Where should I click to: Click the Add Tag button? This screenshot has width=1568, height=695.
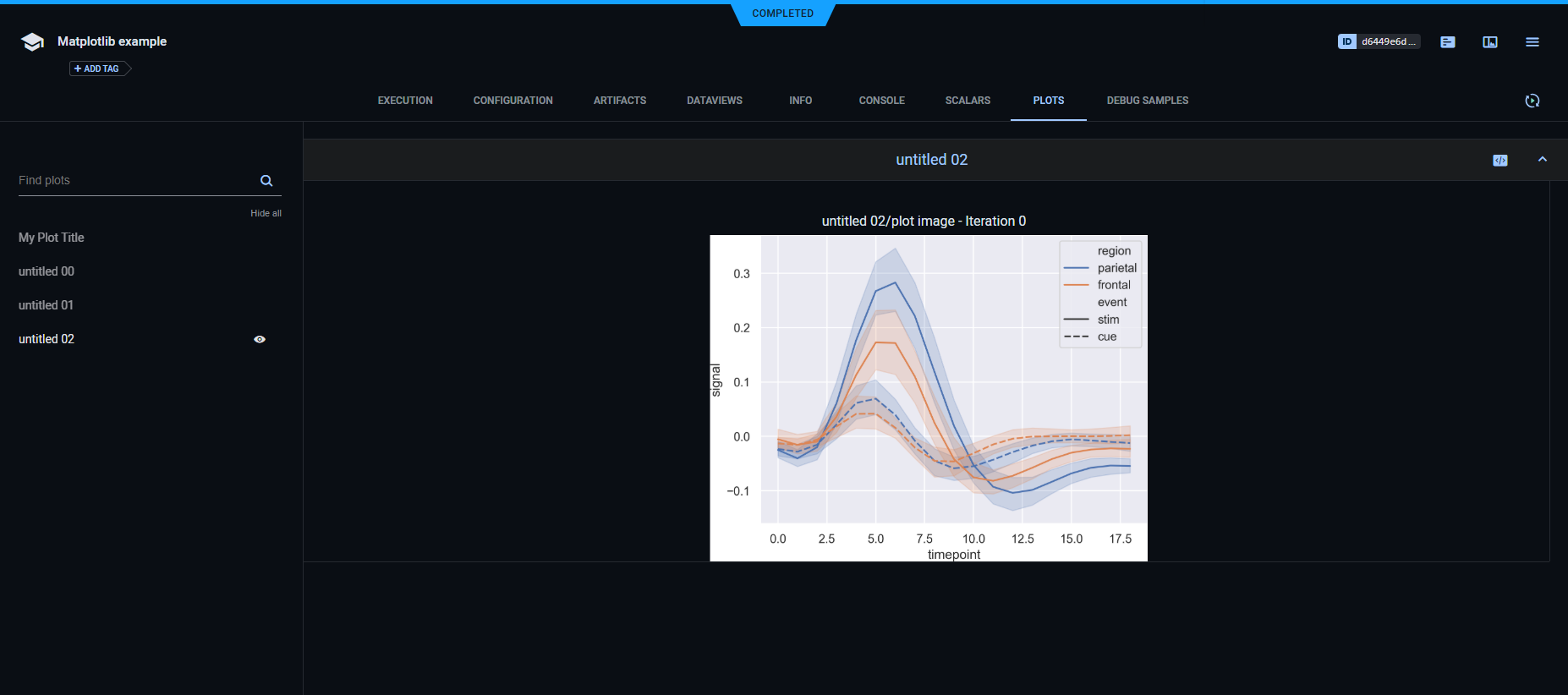[x=97, y=68]
